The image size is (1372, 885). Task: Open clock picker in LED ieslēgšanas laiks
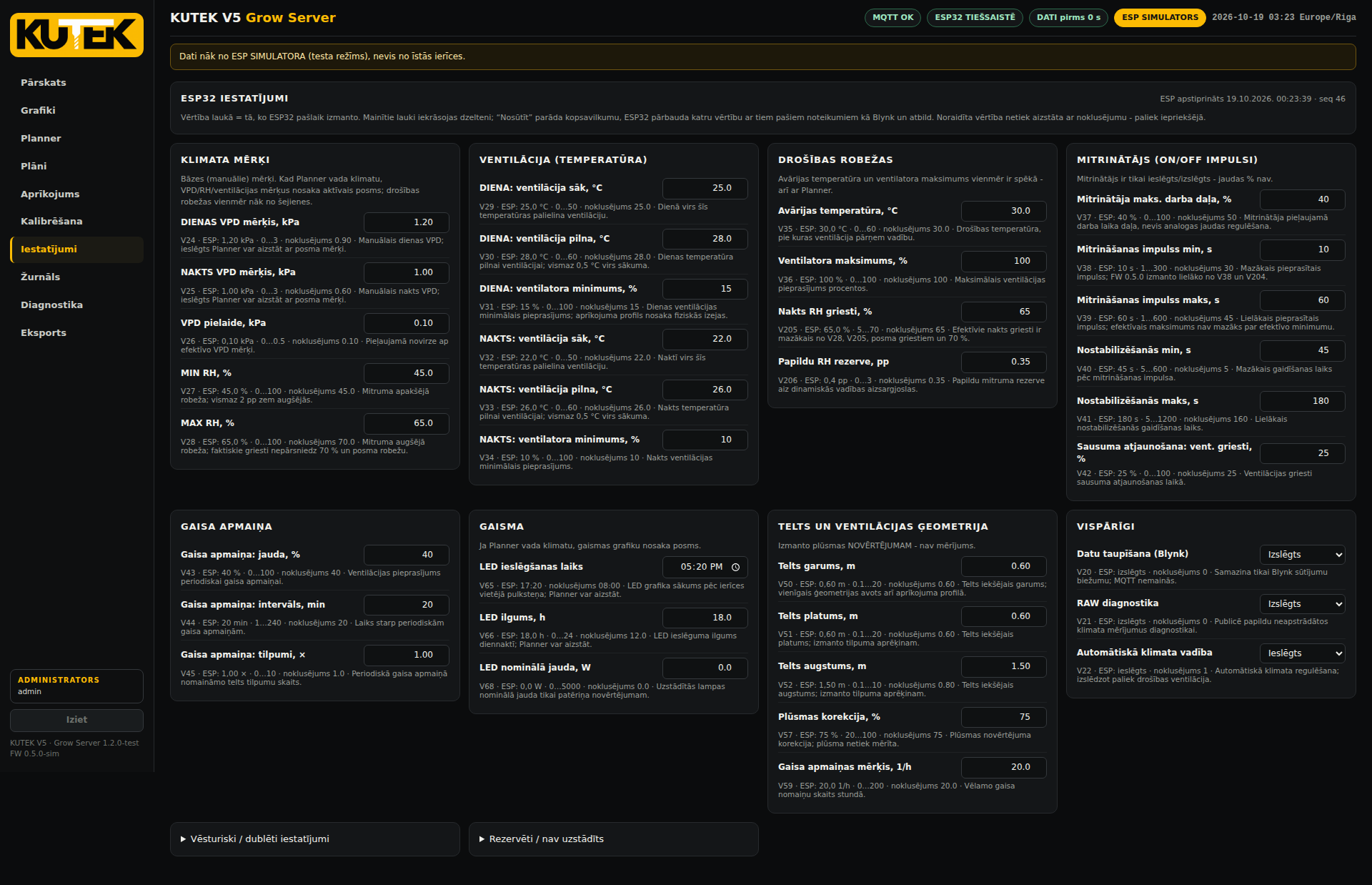pyautogui.click(x=735, y=567)
